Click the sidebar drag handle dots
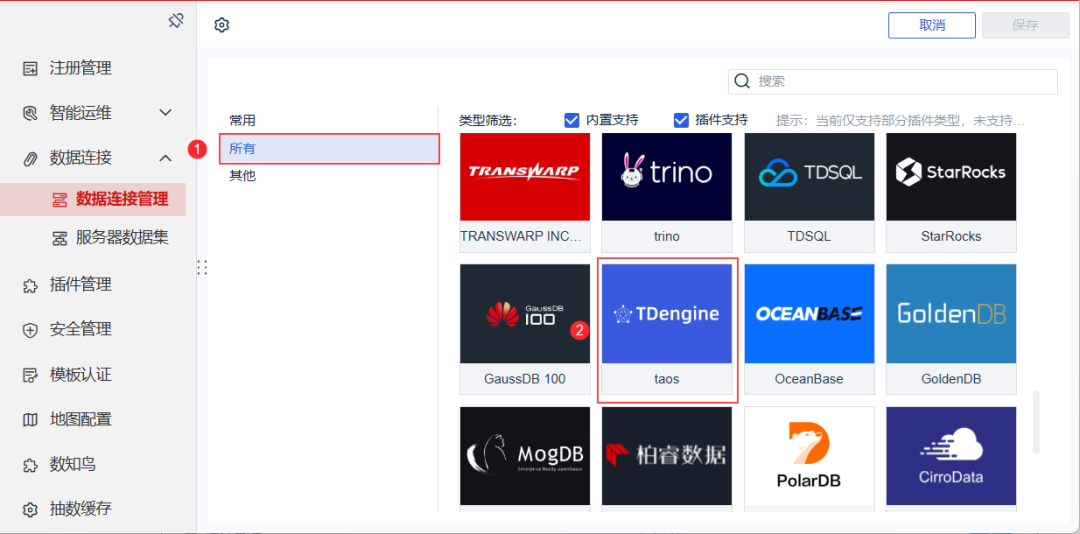The image size is (1080, 534). (x=202, y=267)
